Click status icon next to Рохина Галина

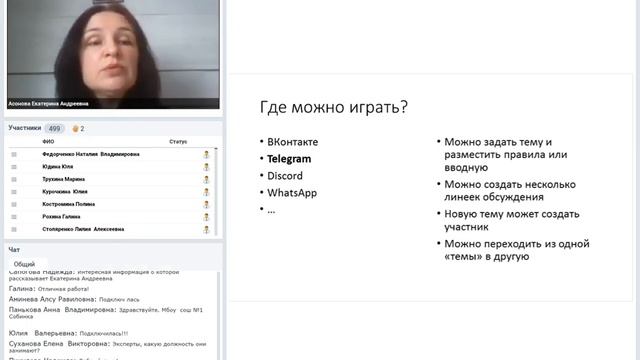206,217
